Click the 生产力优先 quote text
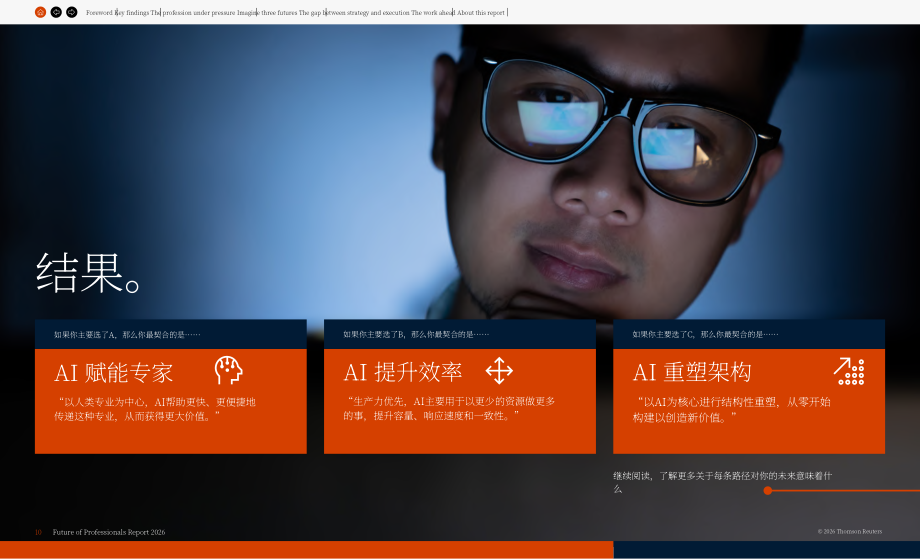Image resolution: width=920 pixels, height=559 pixels. [x=449, y=408]
